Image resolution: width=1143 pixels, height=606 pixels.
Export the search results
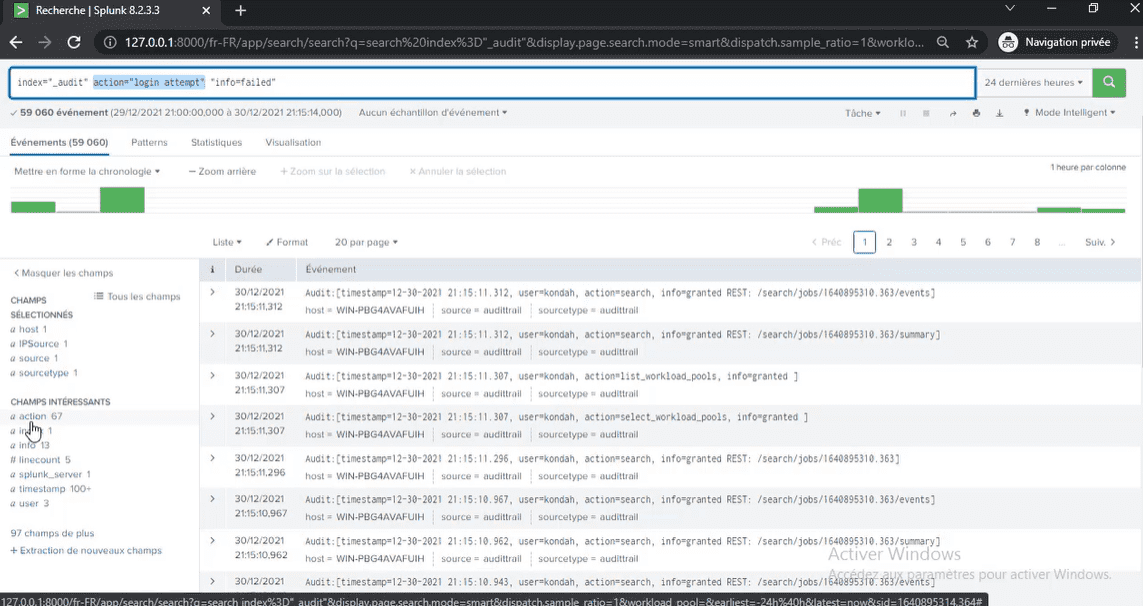click(999, 113)
